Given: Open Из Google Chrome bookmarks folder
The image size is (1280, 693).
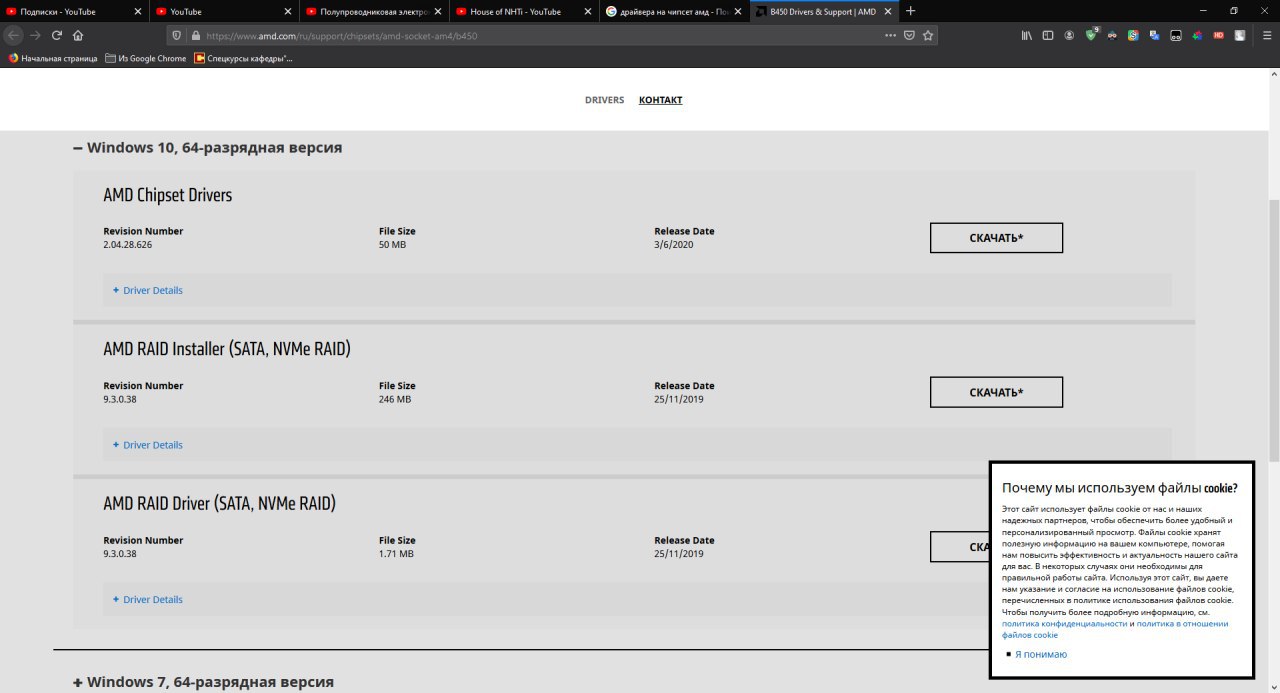Looking at the screenshot, I should pos(146,58).
